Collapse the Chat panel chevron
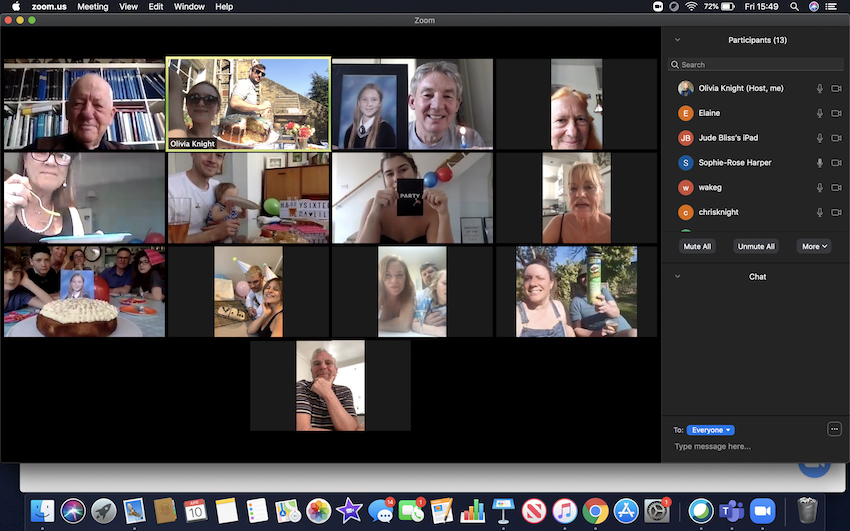 (x=677, y=276)
